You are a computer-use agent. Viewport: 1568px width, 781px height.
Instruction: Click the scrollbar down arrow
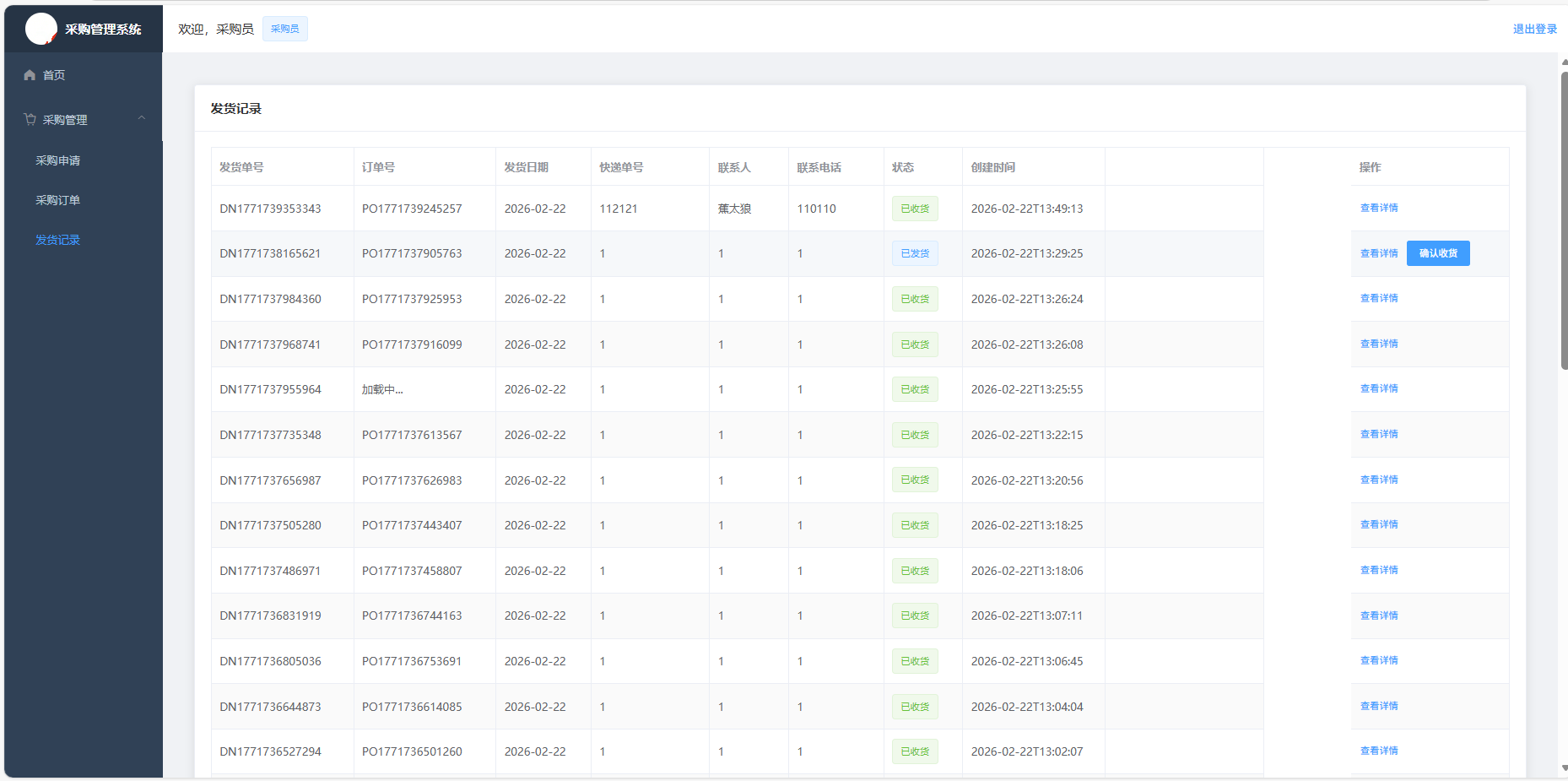1564,769
